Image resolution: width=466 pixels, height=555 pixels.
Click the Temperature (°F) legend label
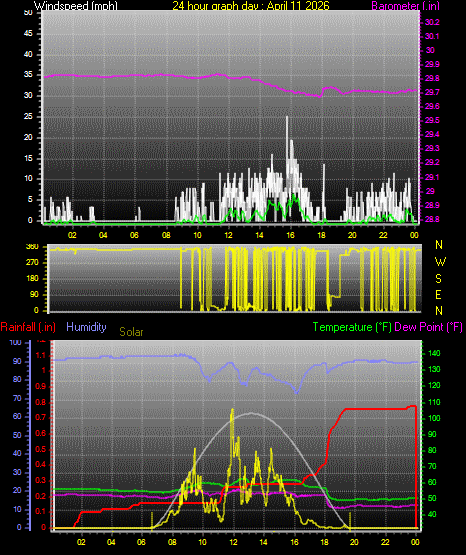point(352,327)
